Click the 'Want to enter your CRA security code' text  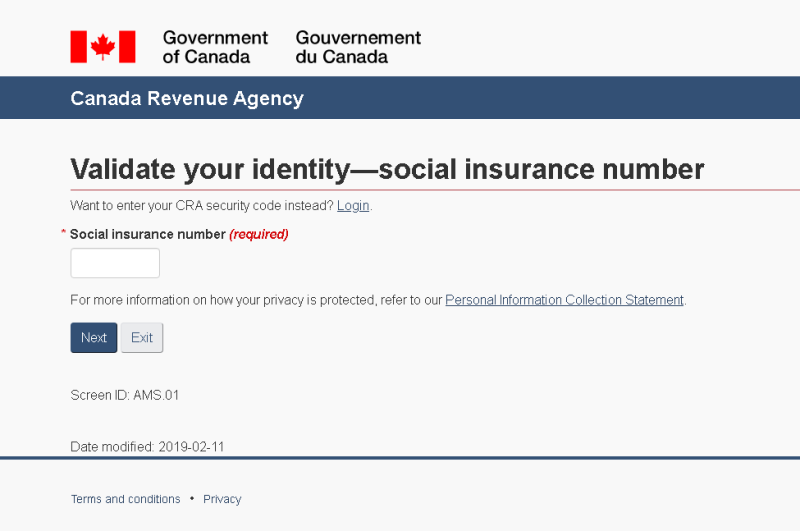point(201,206)
